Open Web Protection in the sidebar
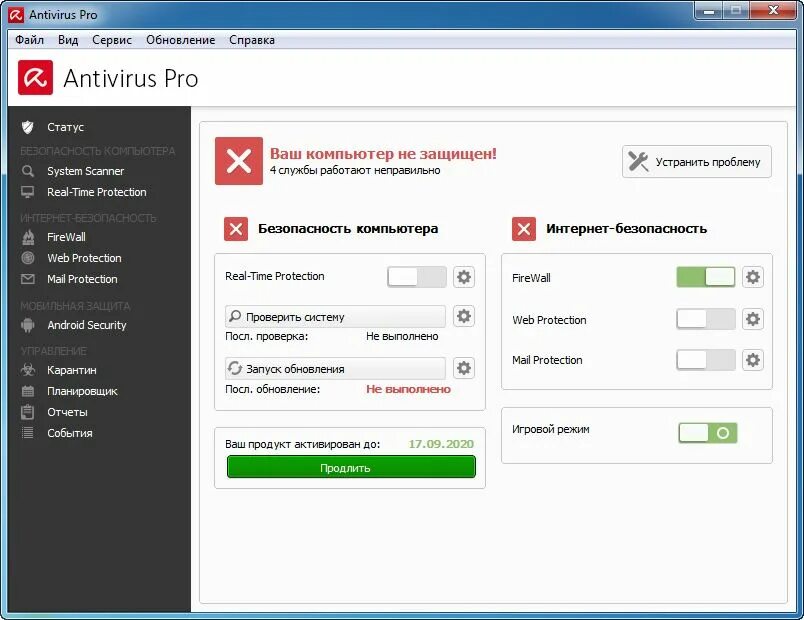The width and height of the screenshot is (804, 620). coord(84,258)
